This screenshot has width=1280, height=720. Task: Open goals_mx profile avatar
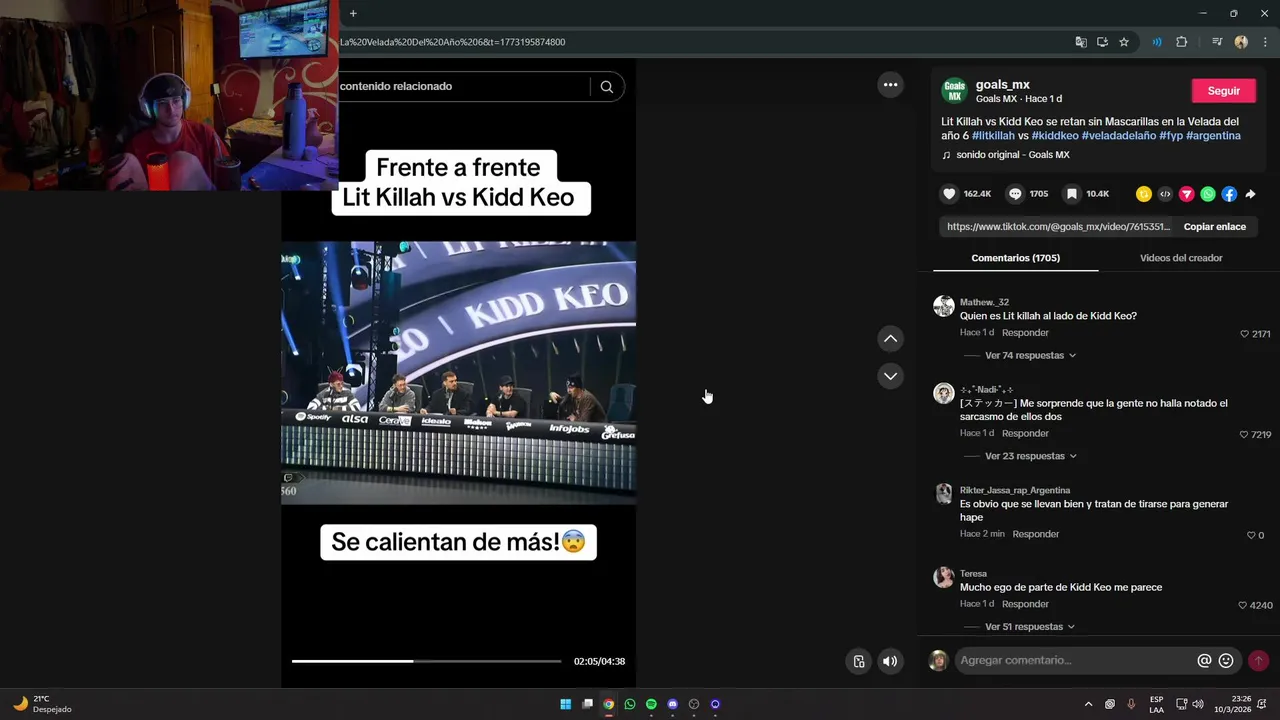(954, 91)
